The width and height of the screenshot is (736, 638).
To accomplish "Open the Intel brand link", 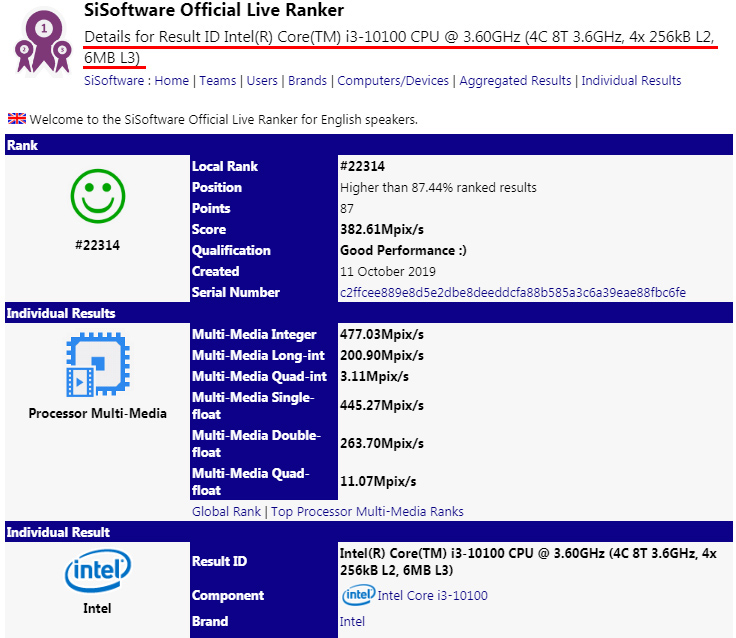I will [x=352, y=622].
